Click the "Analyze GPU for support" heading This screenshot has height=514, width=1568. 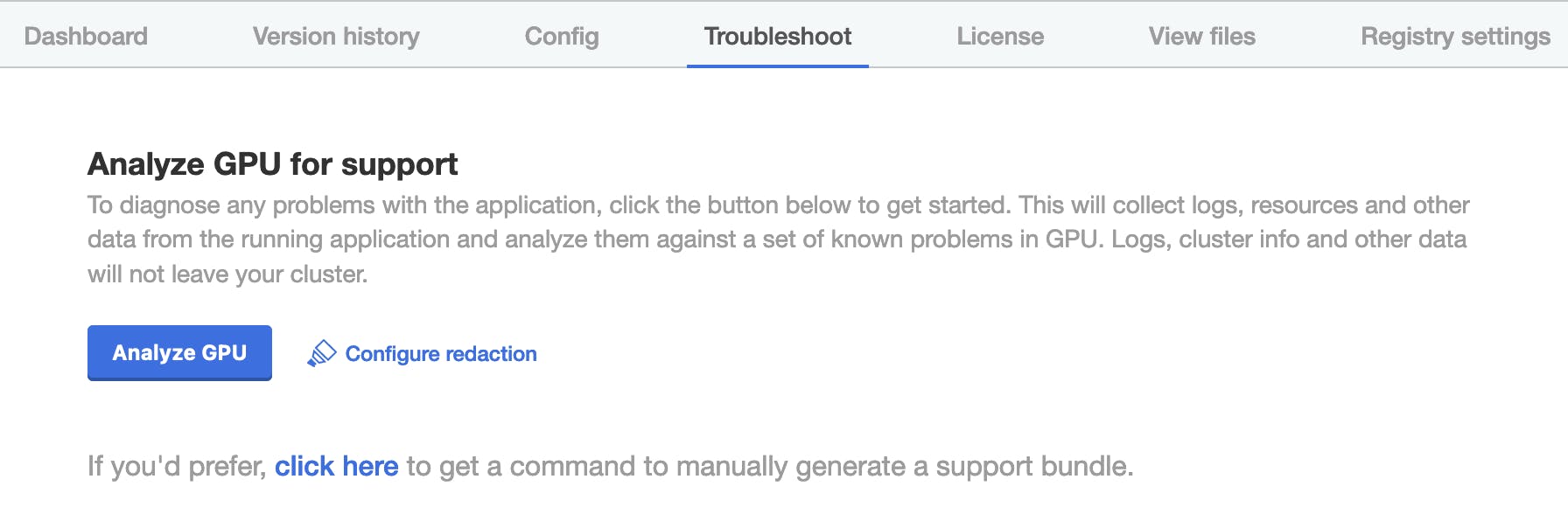click(x=272, y=164)
